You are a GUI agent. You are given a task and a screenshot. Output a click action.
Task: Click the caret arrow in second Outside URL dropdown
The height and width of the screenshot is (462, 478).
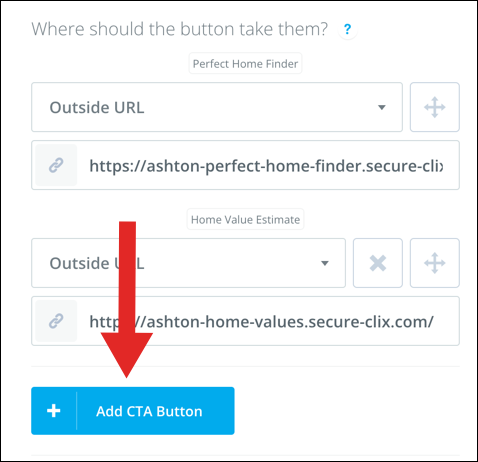pos(325,263)
